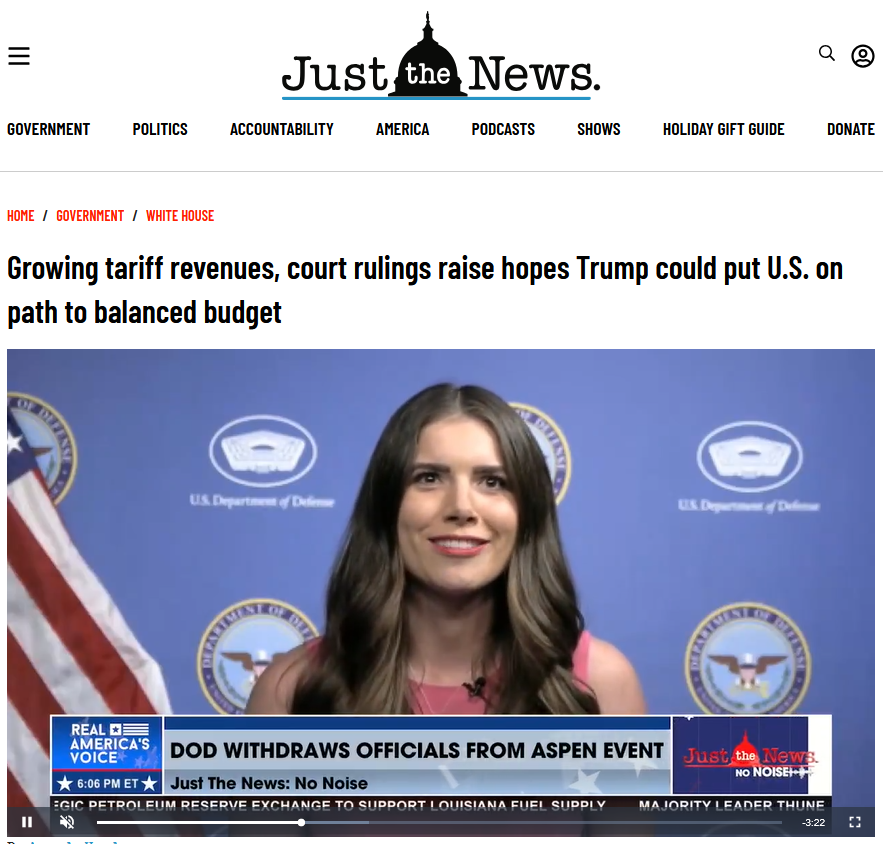
Task: Go to Just the News homepage logo
Action: pos(441,56)
